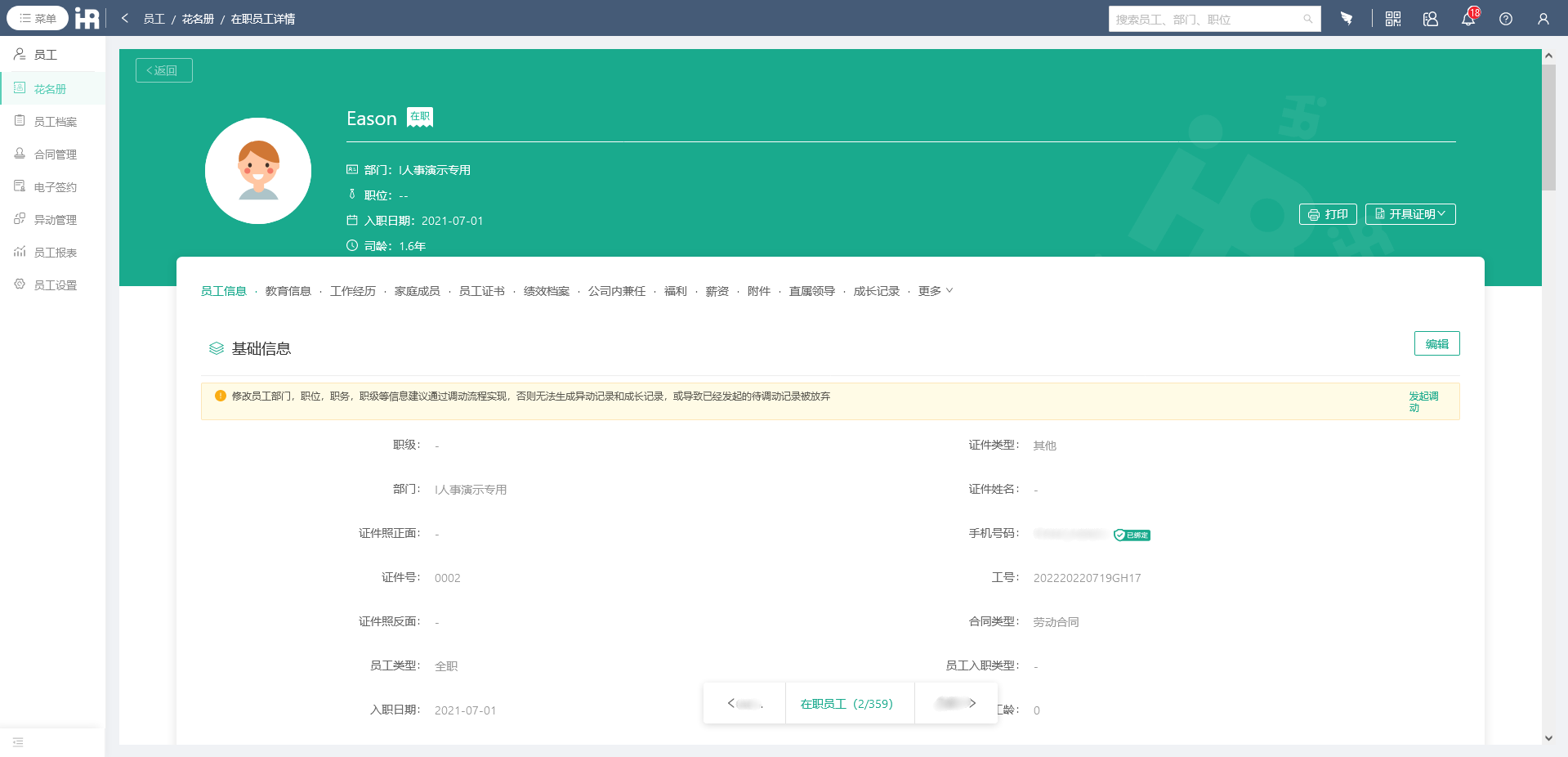The width and height of the screenshot is (1568, 757).
Task: Open 员工档案 in the sidebar
Action: coord(54,121)
